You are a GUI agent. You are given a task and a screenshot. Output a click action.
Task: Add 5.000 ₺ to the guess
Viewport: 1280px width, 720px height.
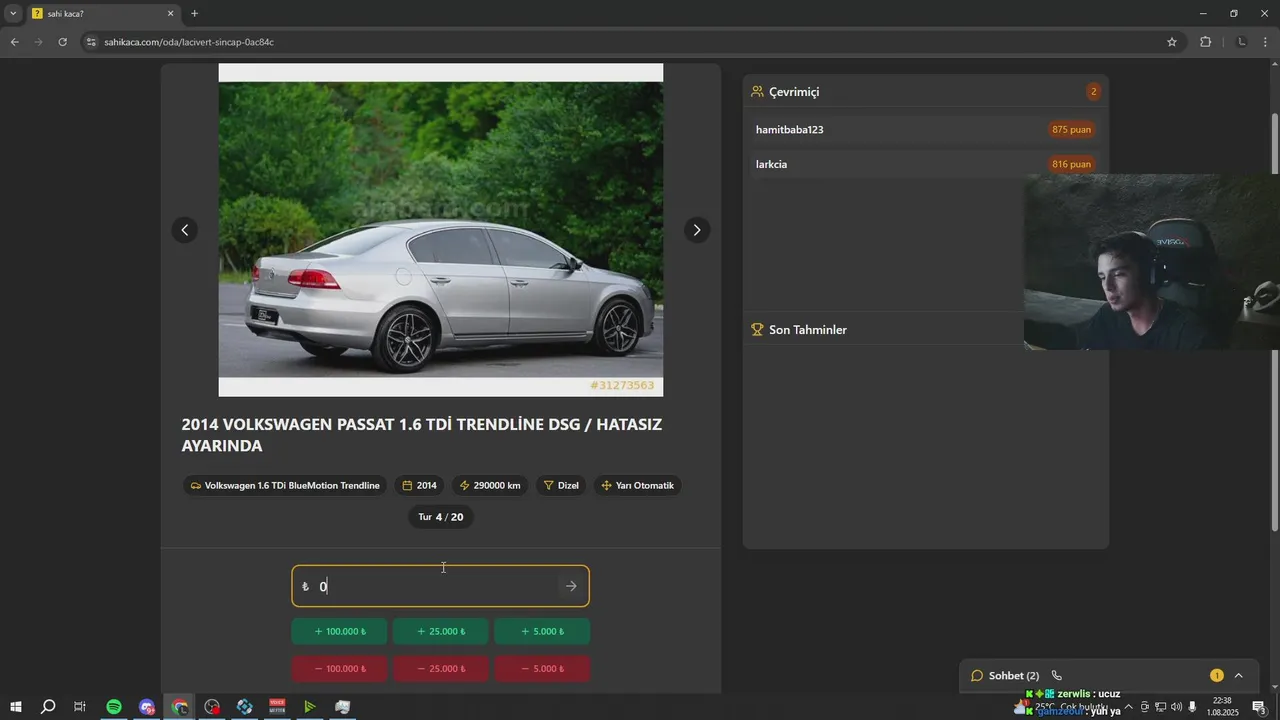point(542,631)
